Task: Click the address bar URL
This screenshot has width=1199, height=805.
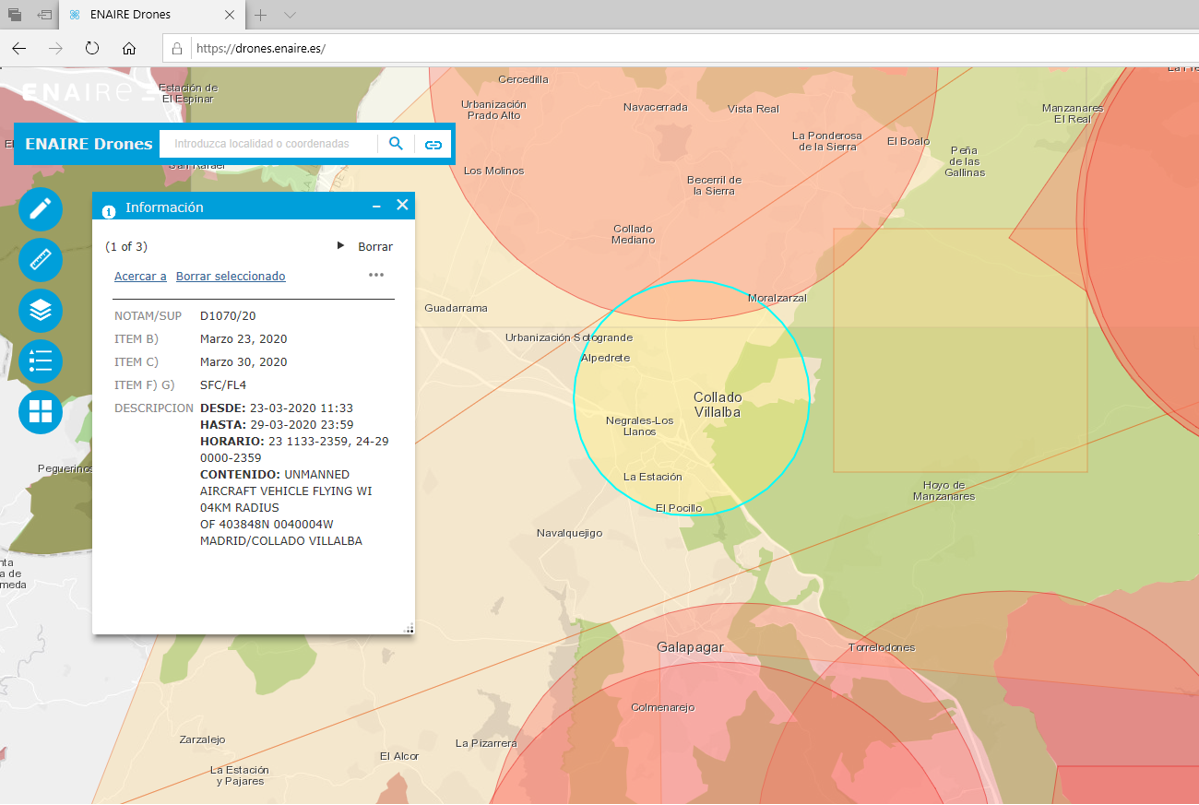Action: pyautogui.click(x=261, y=48)
